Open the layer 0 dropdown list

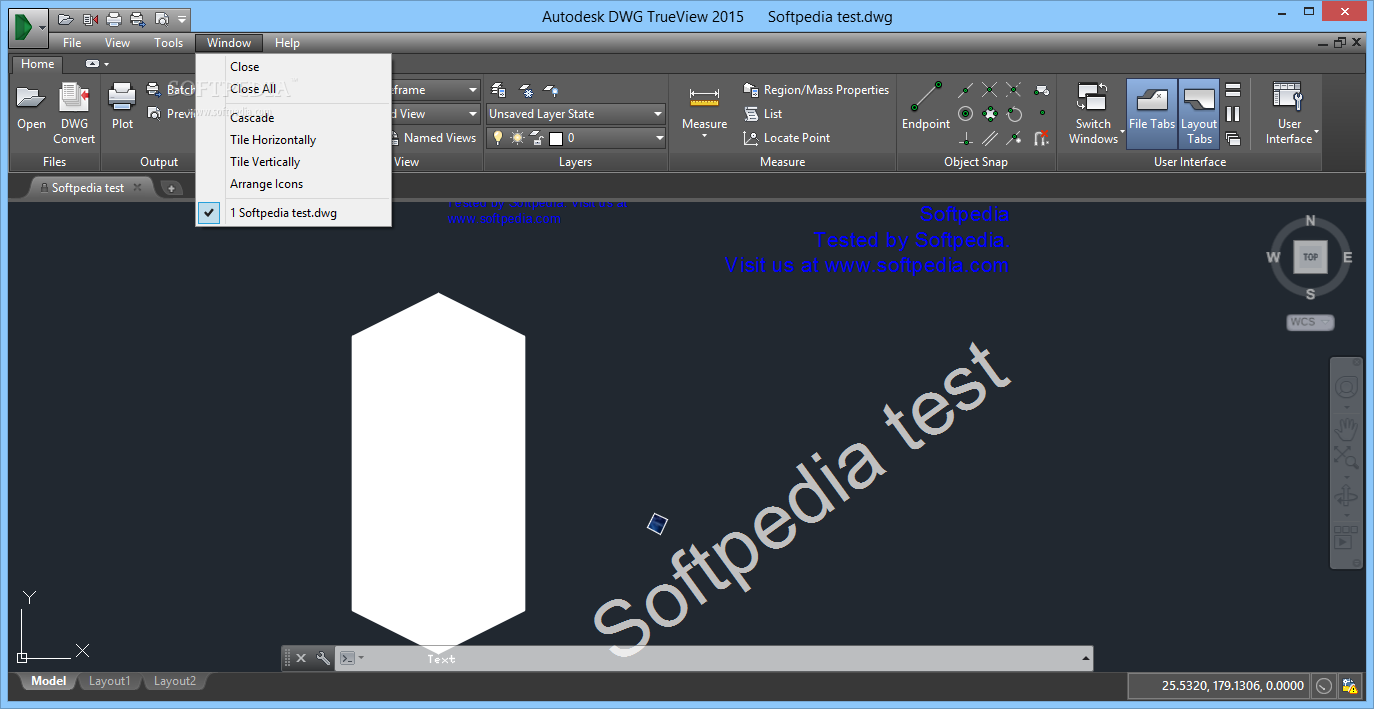(x=575, y=138)
